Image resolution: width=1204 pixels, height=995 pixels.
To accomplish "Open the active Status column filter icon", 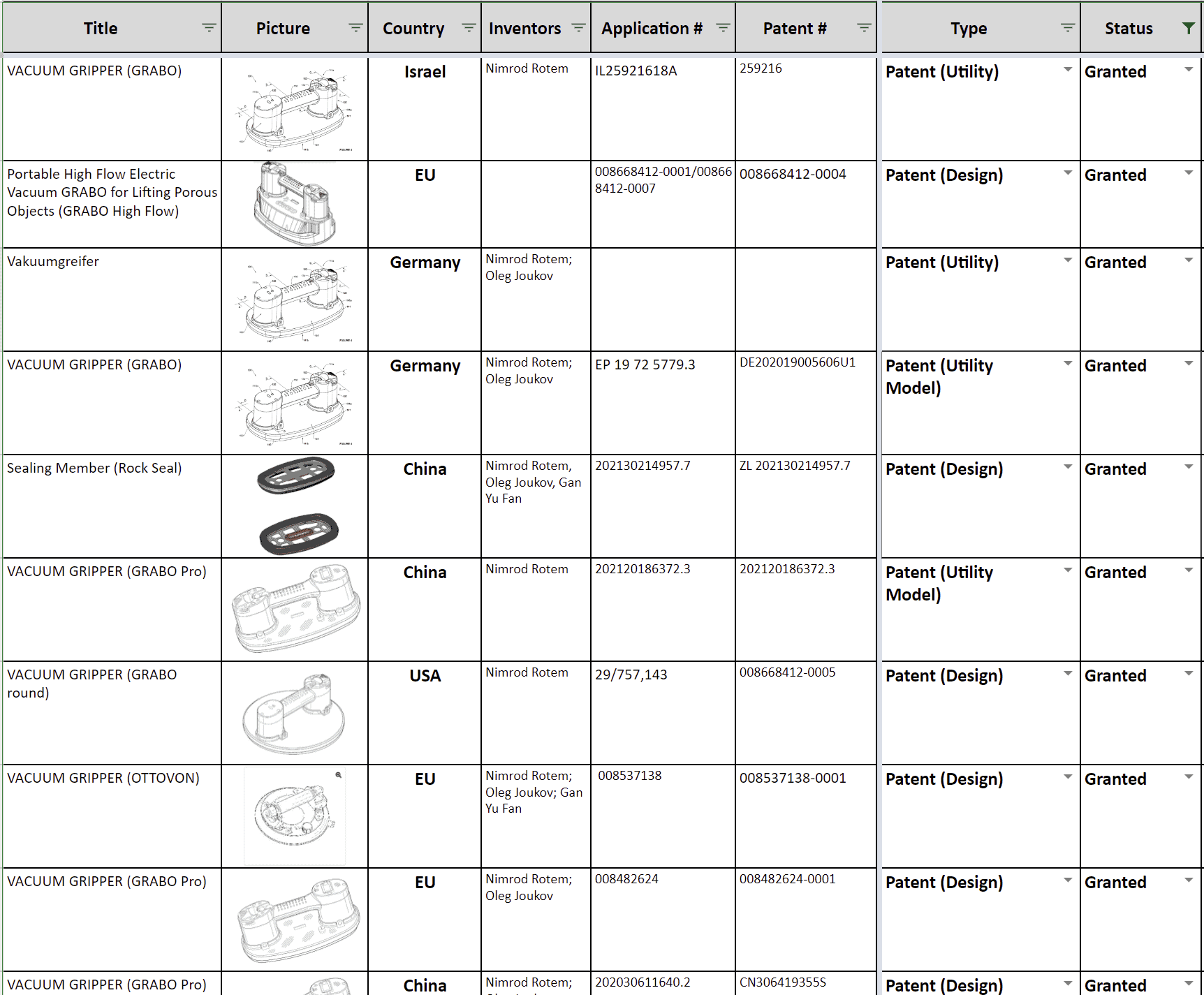I will [x=1188, y=28].
